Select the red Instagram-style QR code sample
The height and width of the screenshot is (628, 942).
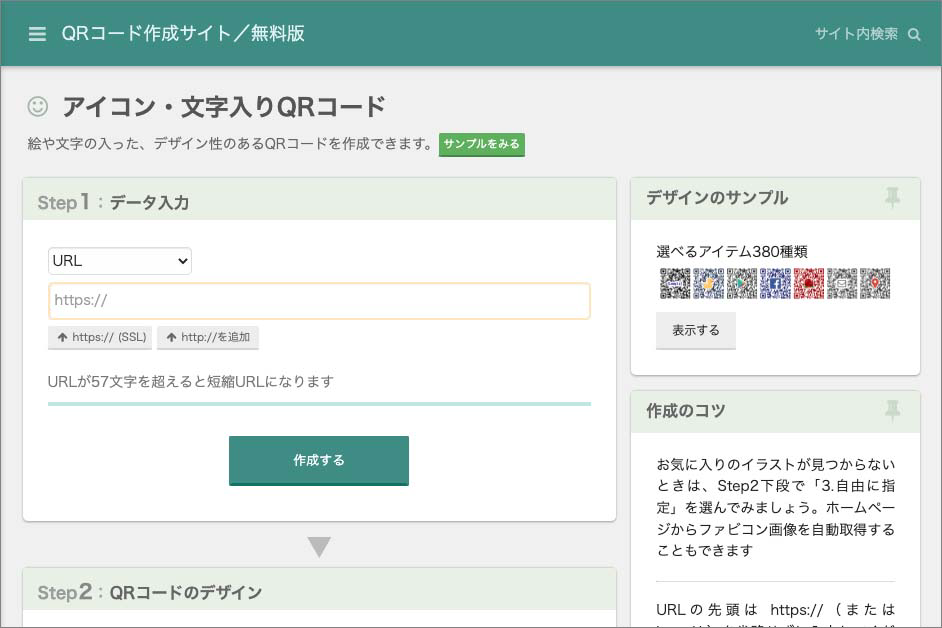808,283
